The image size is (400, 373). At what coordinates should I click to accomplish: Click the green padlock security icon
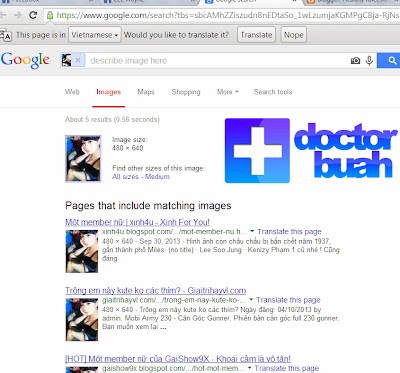[50, 15]
